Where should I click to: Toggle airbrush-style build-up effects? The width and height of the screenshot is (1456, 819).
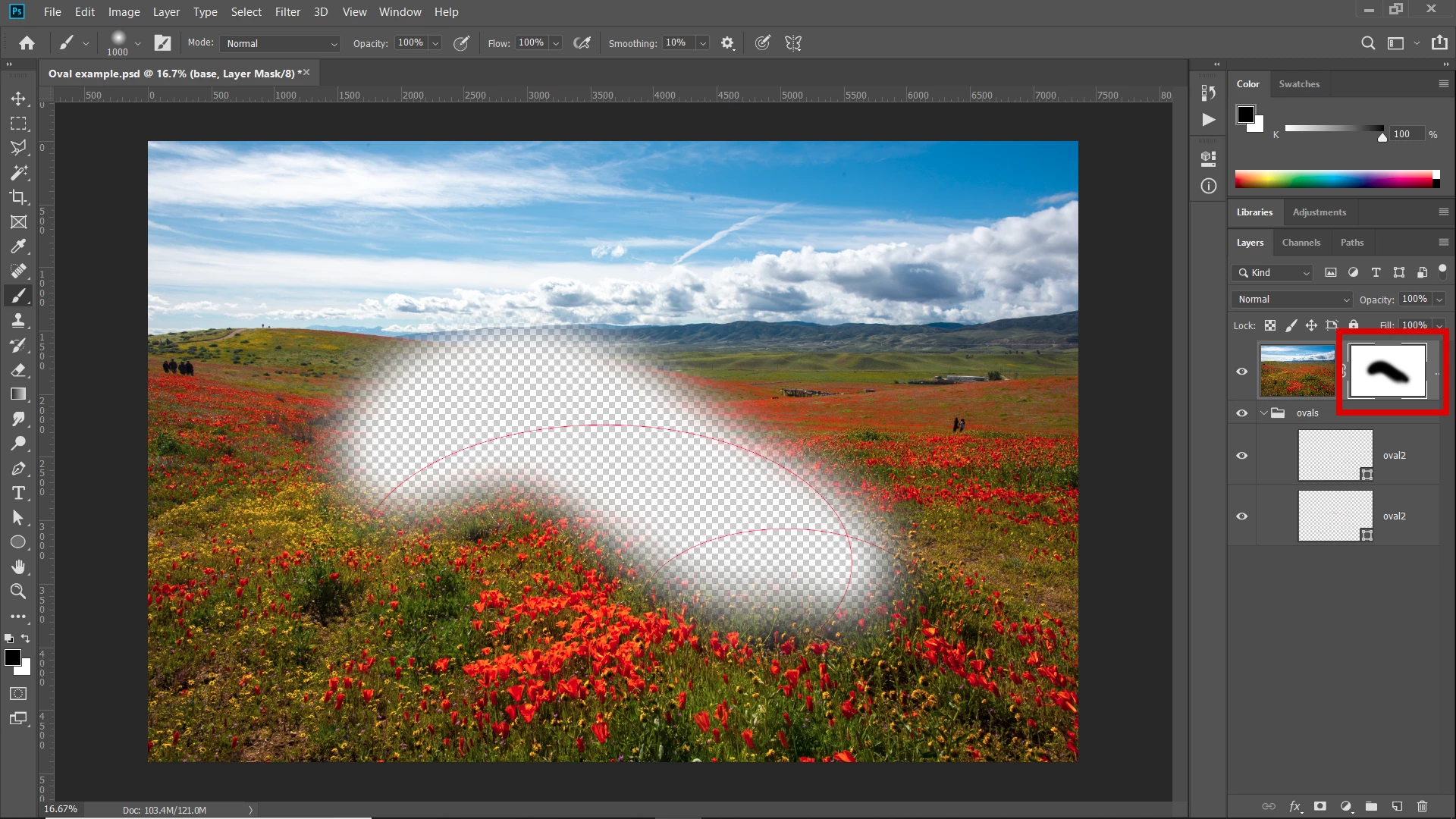tap(582, 43)
